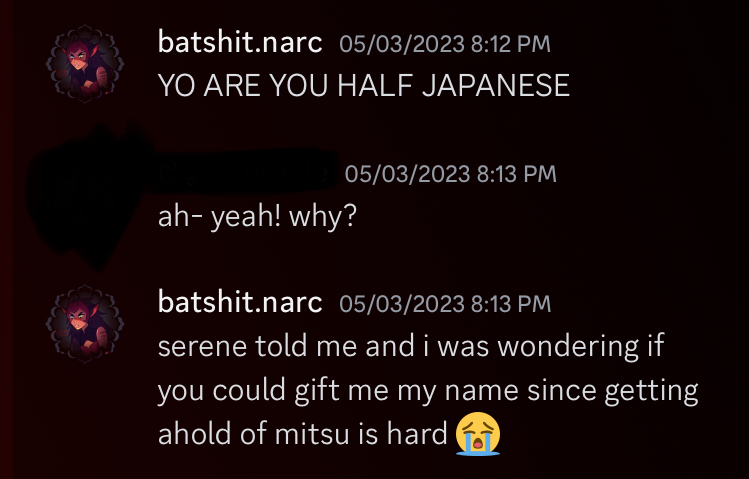Click the reply 'ah- yeah! why?'
The width and height of the screenshot is (749, 479).
[x=257, y=216]
